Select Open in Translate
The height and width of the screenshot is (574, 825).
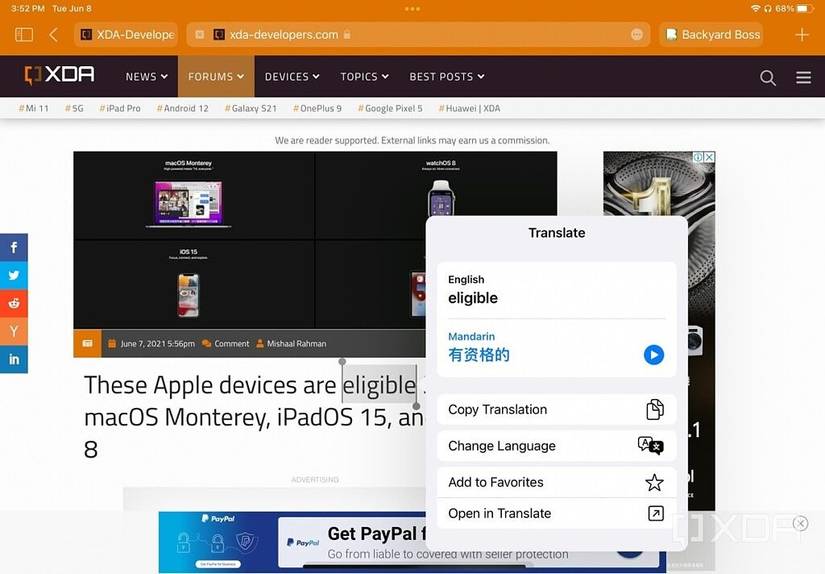[x=556, y=513]
